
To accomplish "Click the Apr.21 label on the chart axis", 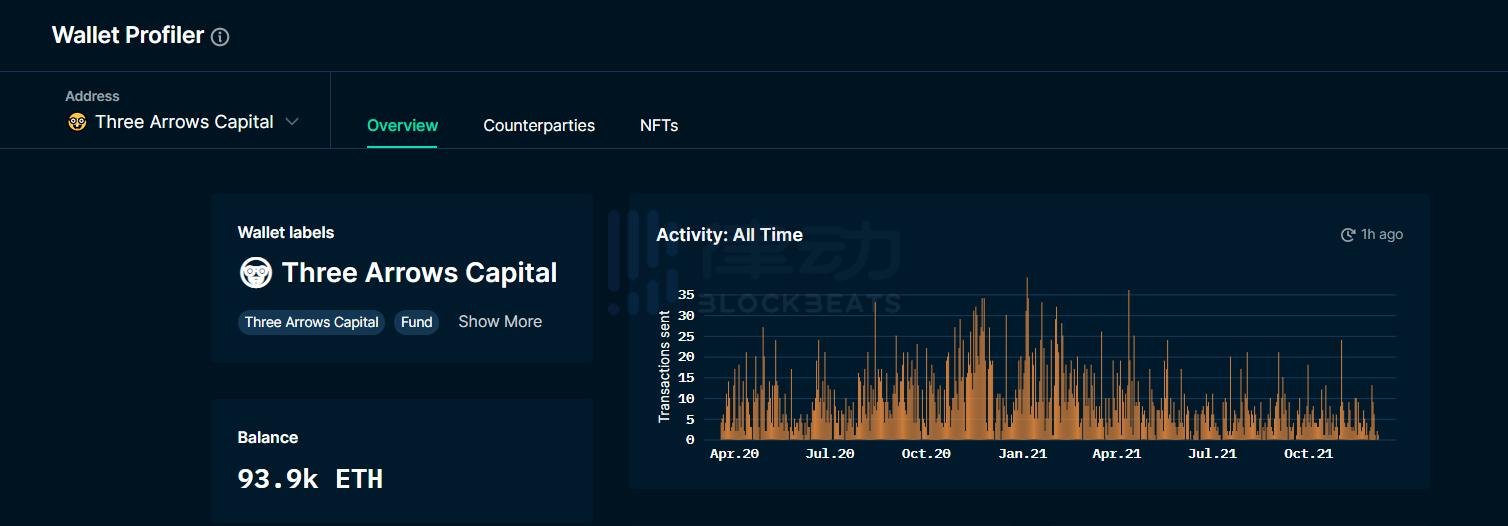I will click(x=1116, y=454).
